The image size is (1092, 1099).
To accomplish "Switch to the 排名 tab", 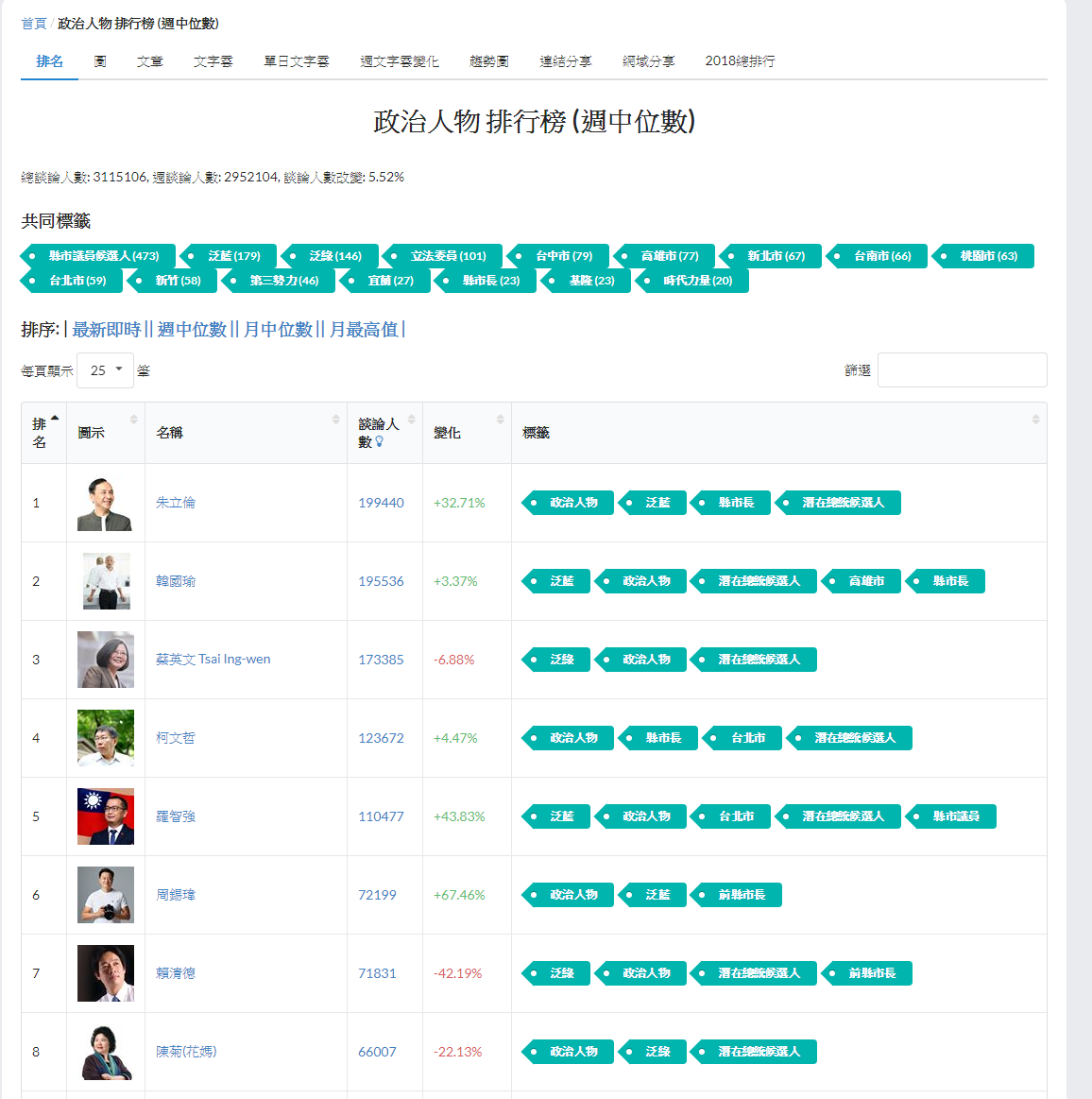I will coord(49,61).
